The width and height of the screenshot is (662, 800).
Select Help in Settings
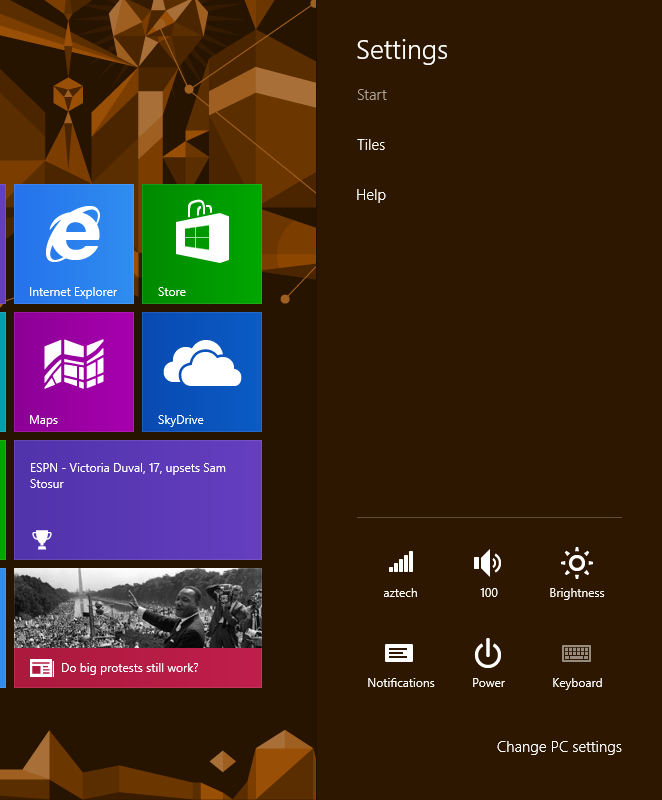click(371, 195)
